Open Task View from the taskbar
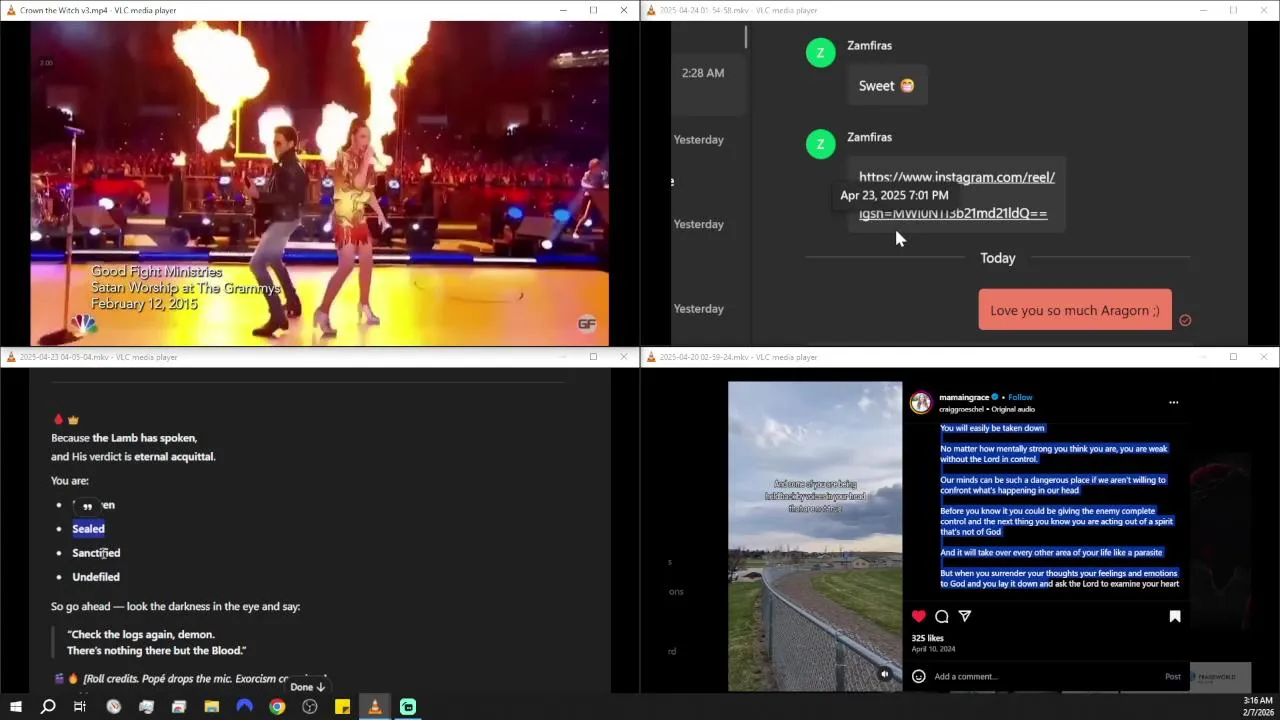The height and width of the screenshot is (720, 1280). [80, 707]
